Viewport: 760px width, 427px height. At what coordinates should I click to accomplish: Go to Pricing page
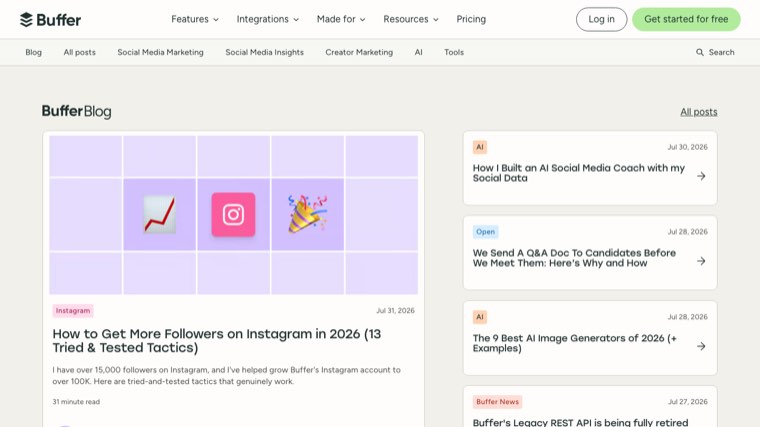[x=471, y=19]
